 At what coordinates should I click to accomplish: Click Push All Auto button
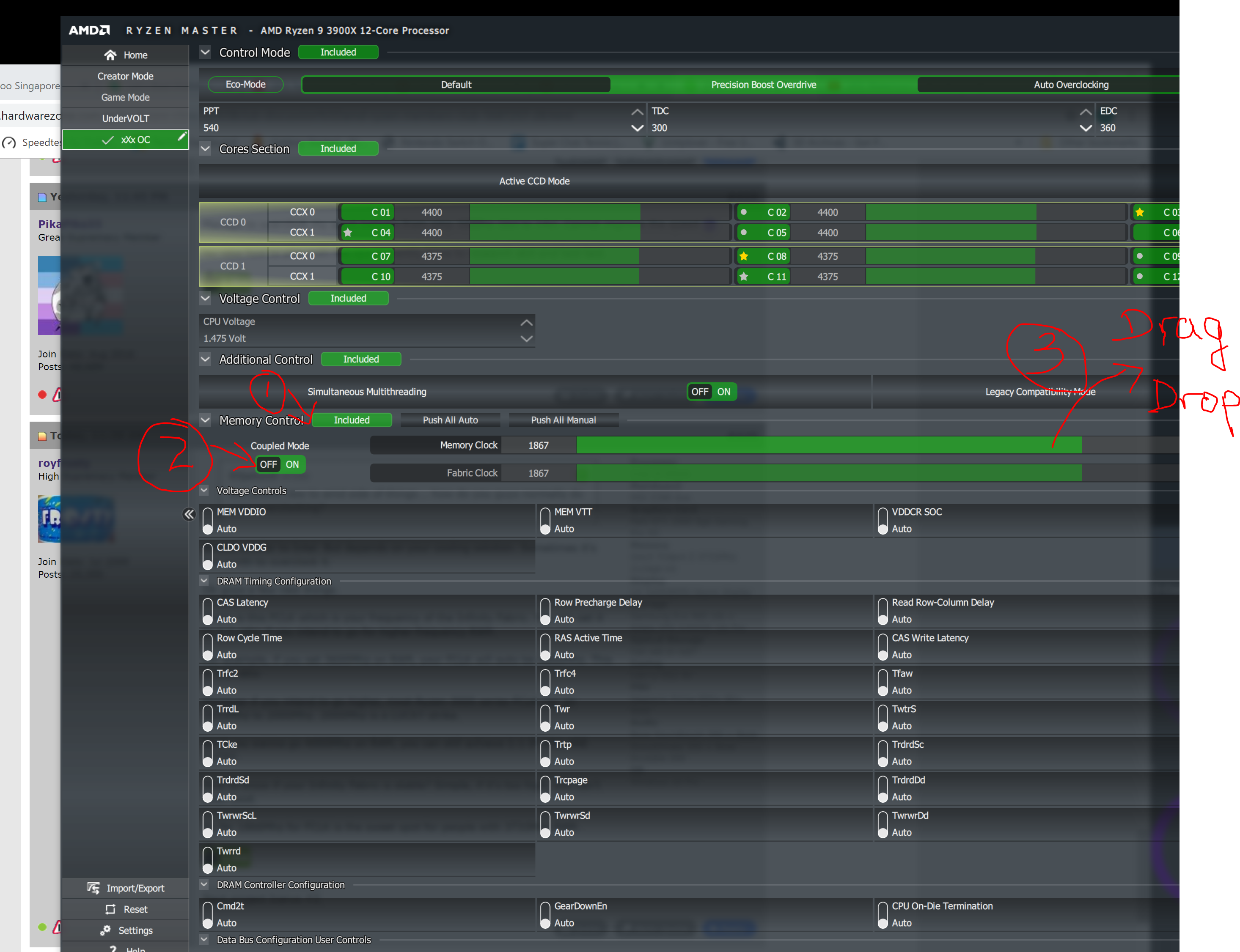[450, 420]
